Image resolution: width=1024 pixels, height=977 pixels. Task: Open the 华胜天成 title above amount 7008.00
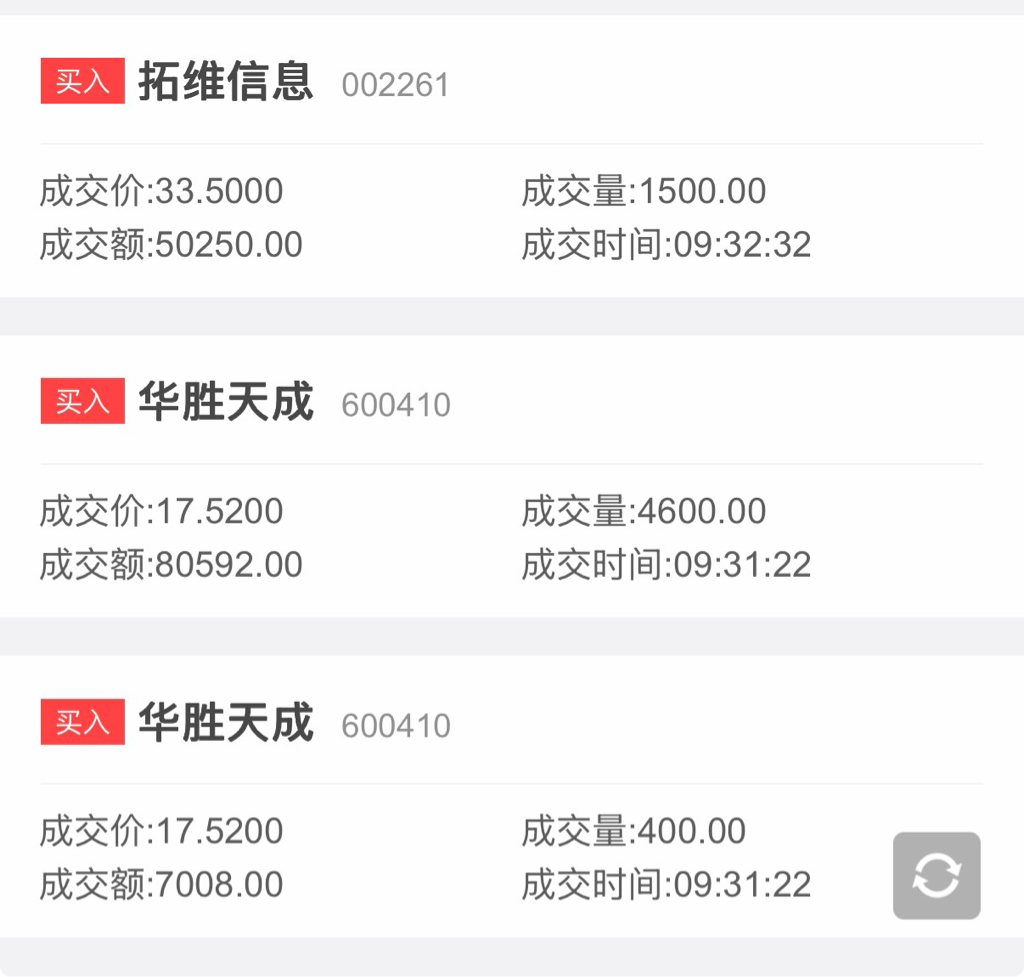226,722
